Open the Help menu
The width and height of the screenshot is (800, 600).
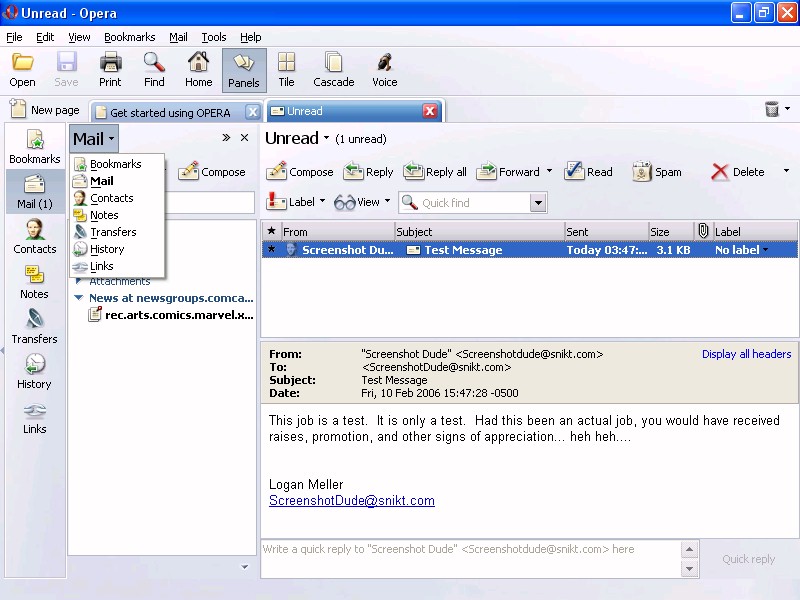tap(251, 37)
